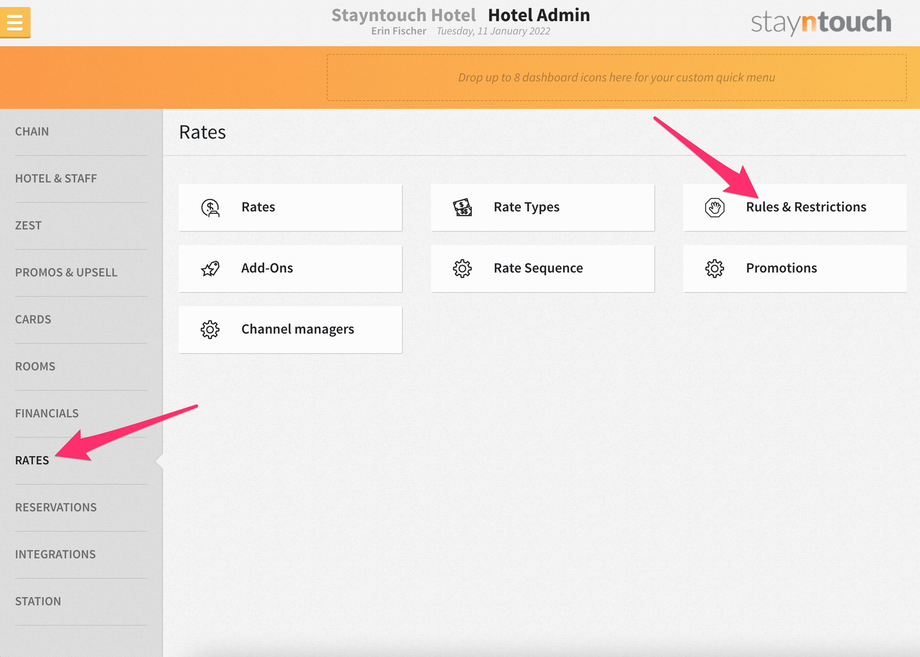This screenshot has height=657, width=920.
Task: Select FINANCIALS in the sidebar
Action: pyautogui.click(x=47, y=413)
